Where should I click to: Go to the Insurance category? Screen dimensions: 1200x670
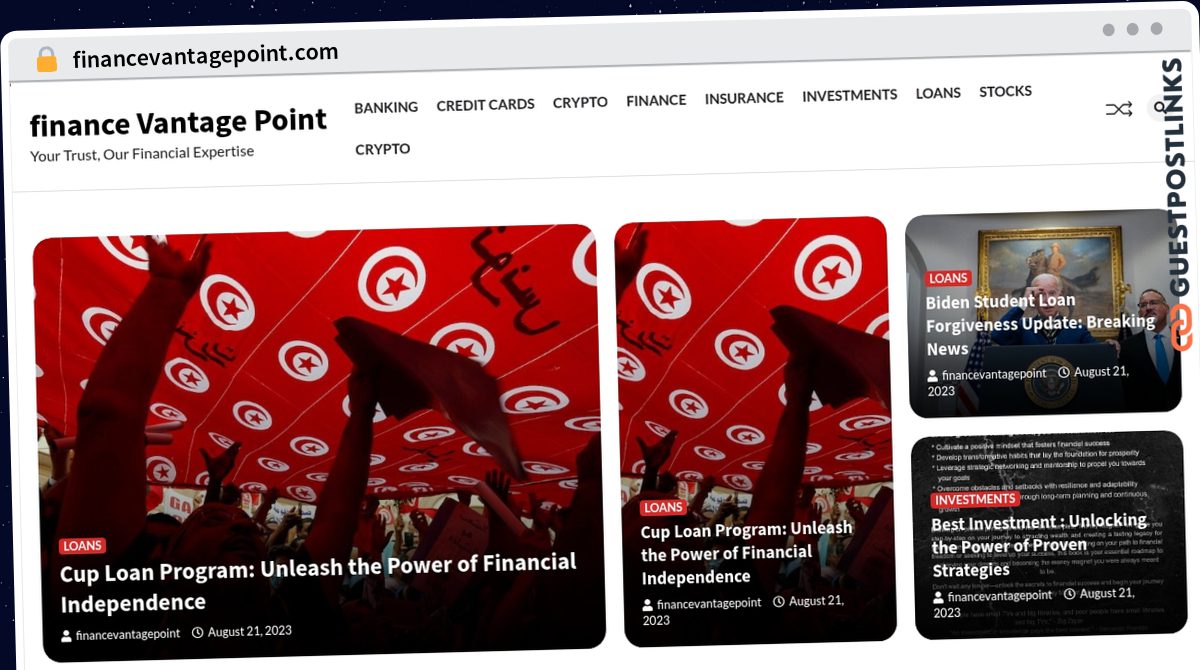pyautogui.click(x=744, y=98)
